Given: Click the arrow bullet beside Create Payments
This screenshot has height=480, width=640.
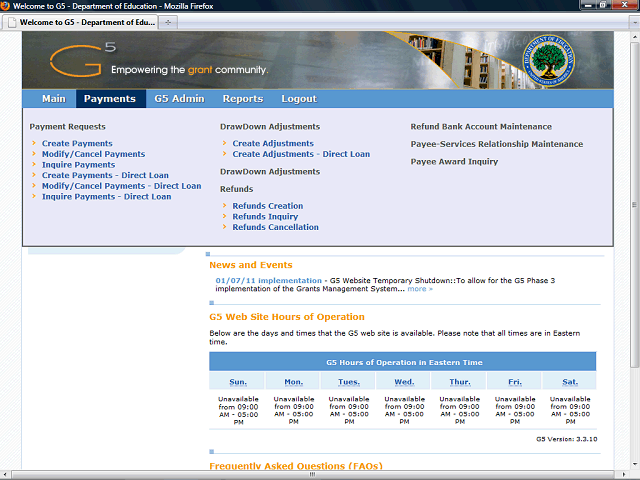Looking at the screenshot, I should [x=34, y=144].
